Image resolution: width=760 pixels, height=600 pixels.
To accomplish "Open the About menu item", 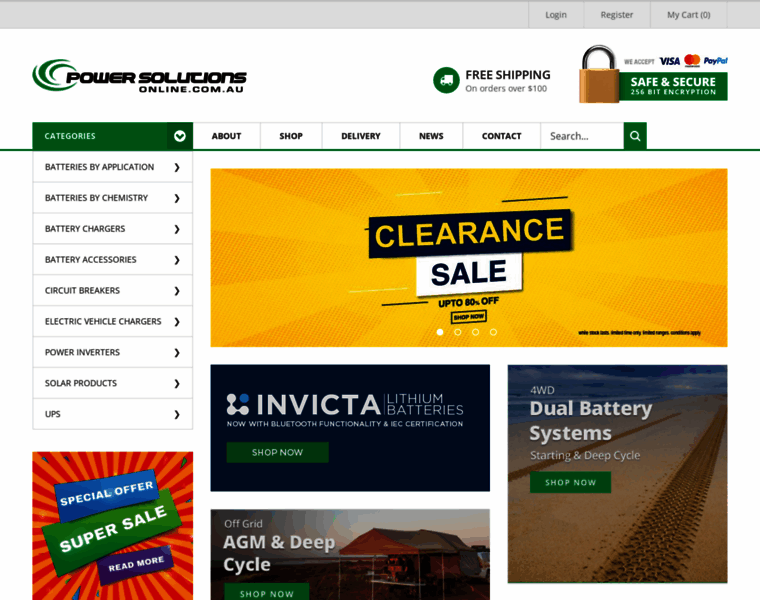I will pos(226,136).
